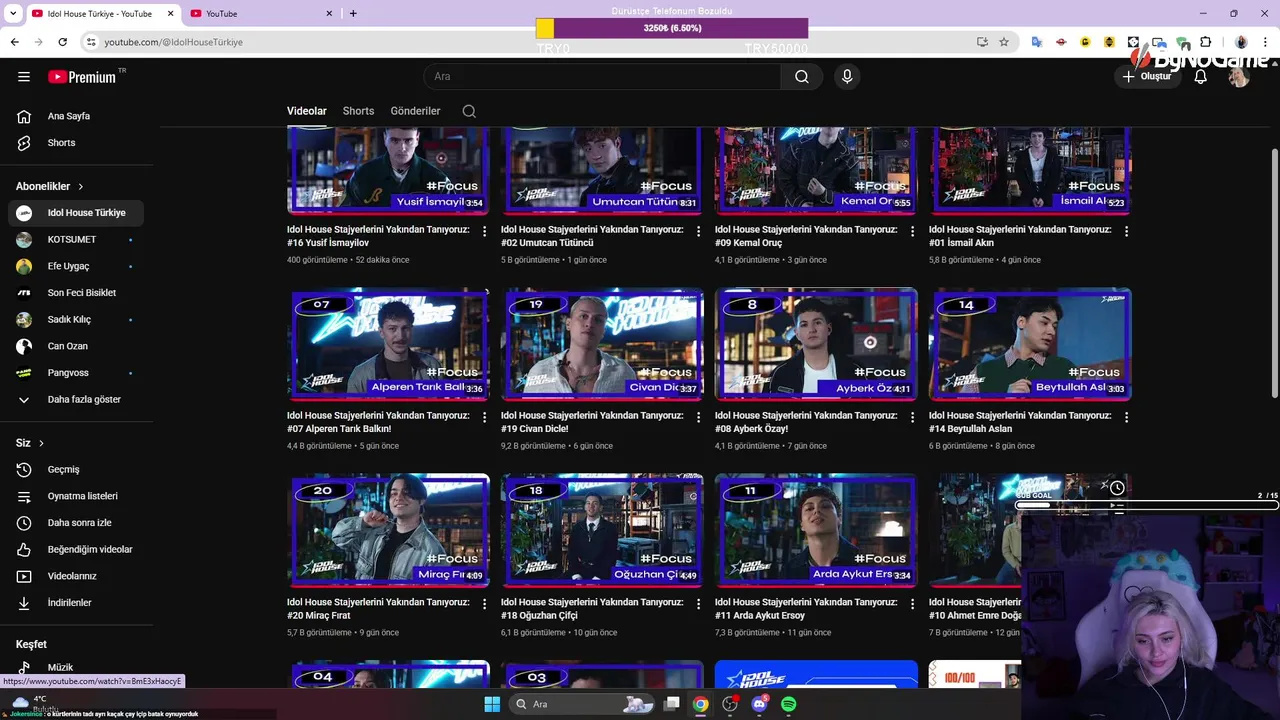Click the taskbar search box
Image resolution: width=1280 pixels, height=720 pixels.
click(584, 704)
